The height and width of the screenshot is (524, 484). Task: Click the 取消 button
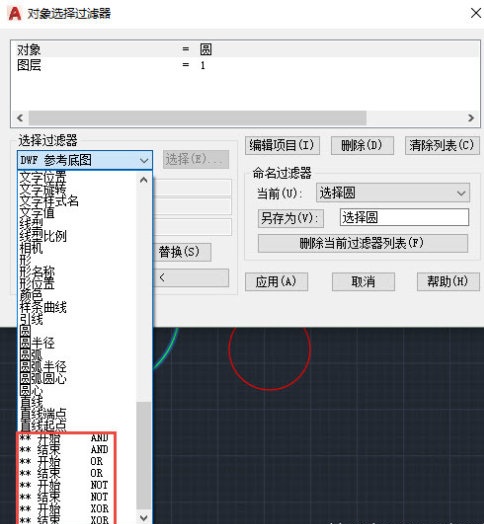[x=363, y=282]
